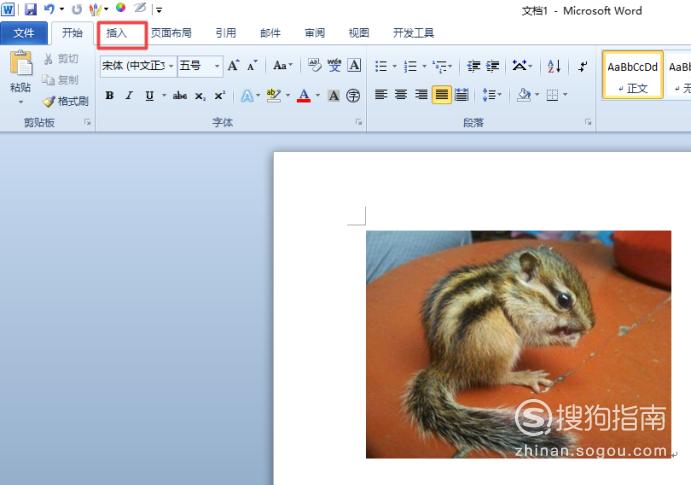Open the font name dropdown (宋体)

pyautogui.click(x=171, y=66)
